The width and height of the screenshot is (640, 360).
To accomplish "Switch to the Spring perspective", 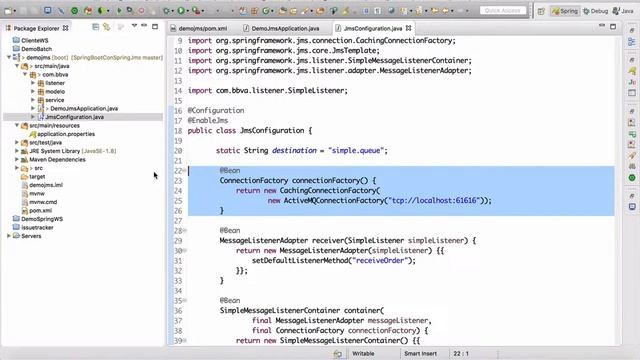I will (x=565, y=11).
